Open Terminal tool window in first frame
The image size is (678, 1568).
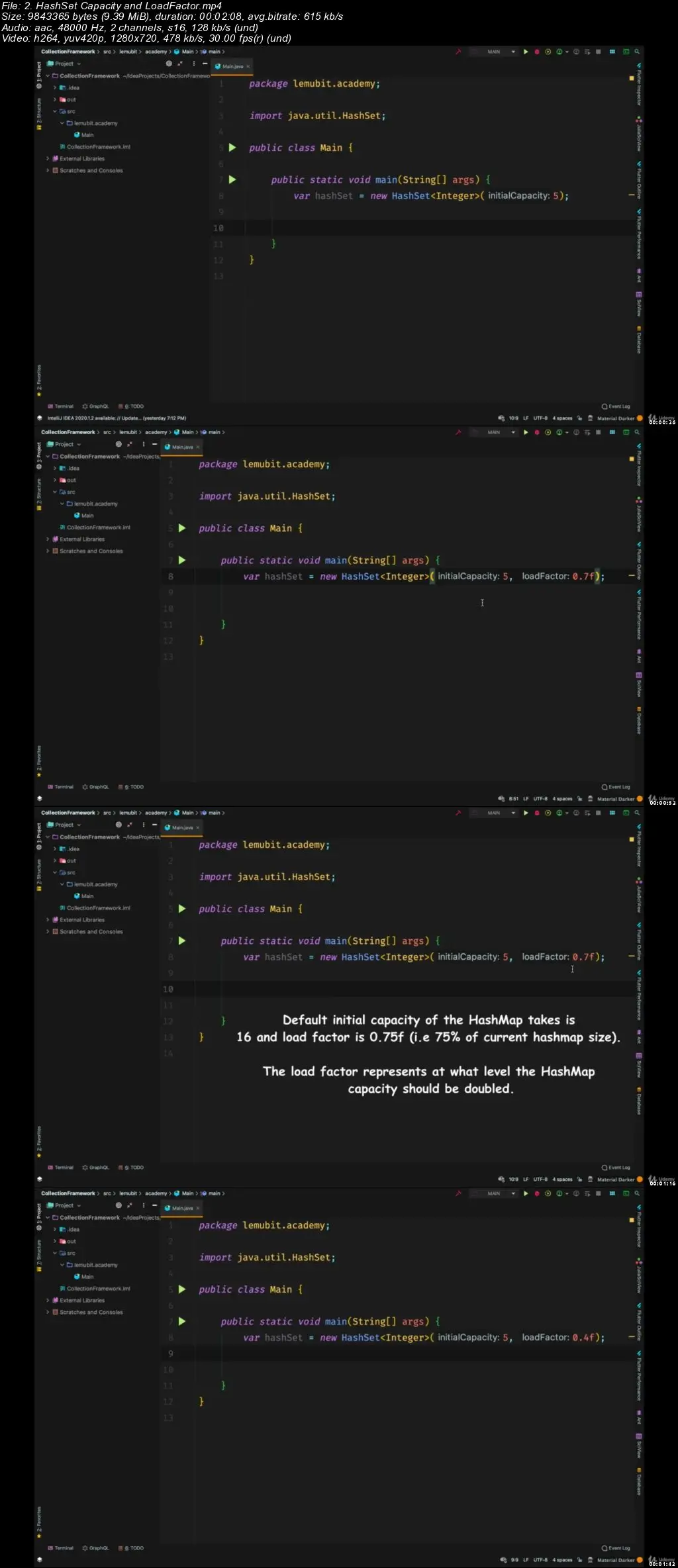pos(60,406)
